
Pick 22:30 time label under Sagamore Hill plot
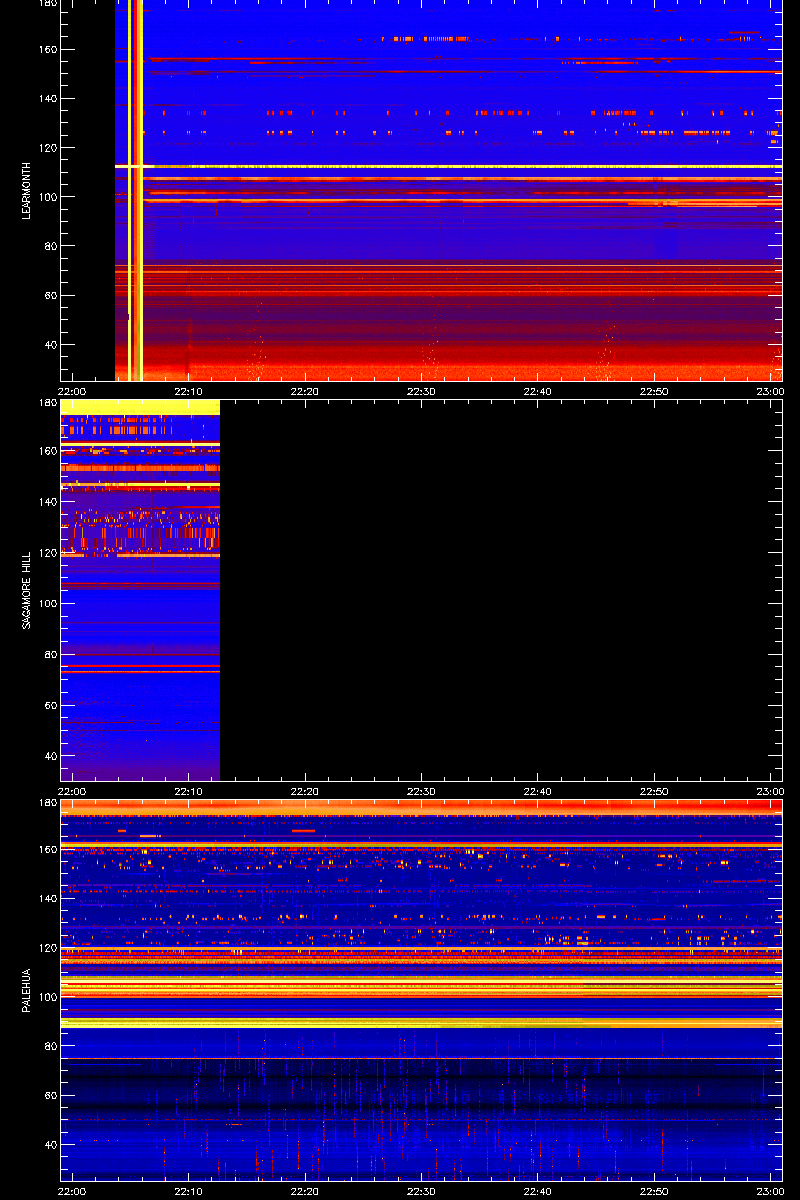pos(421,791)
